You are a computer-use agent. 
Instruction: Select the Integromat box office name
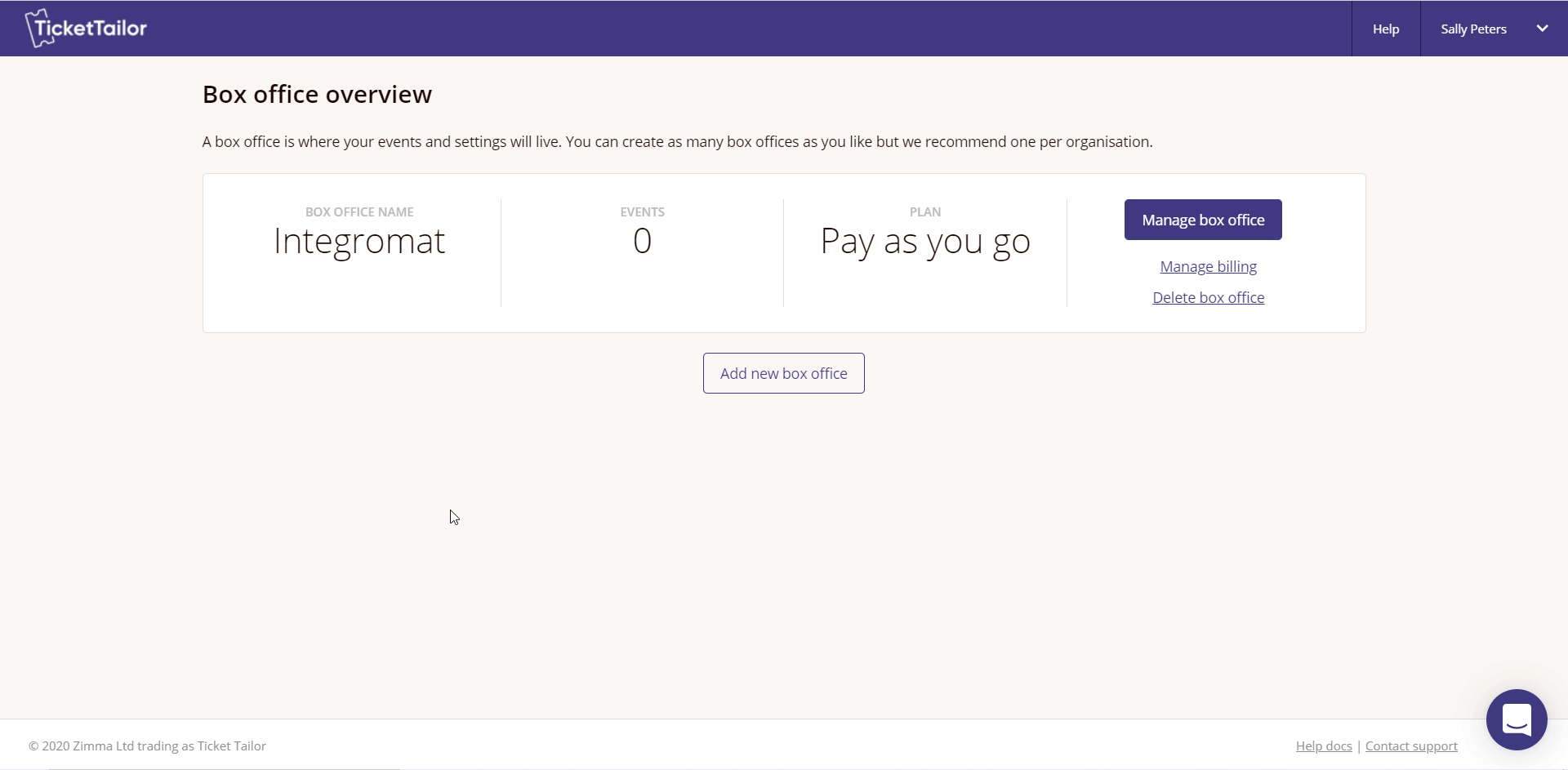point(359,241)
